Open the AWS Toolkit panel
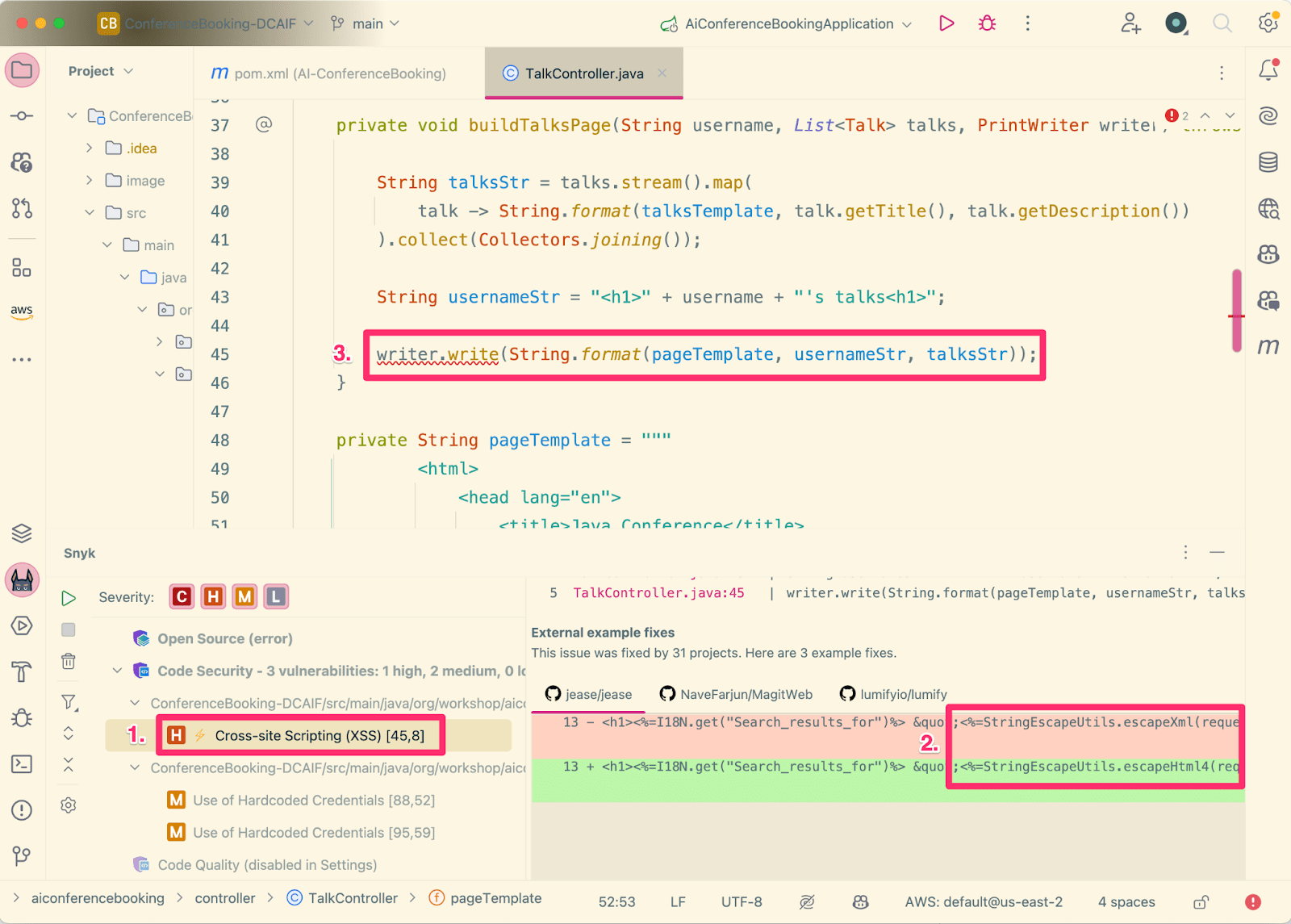Image resolution: width=1291 pixels, height=924 pixels. [x=22, y=311]
